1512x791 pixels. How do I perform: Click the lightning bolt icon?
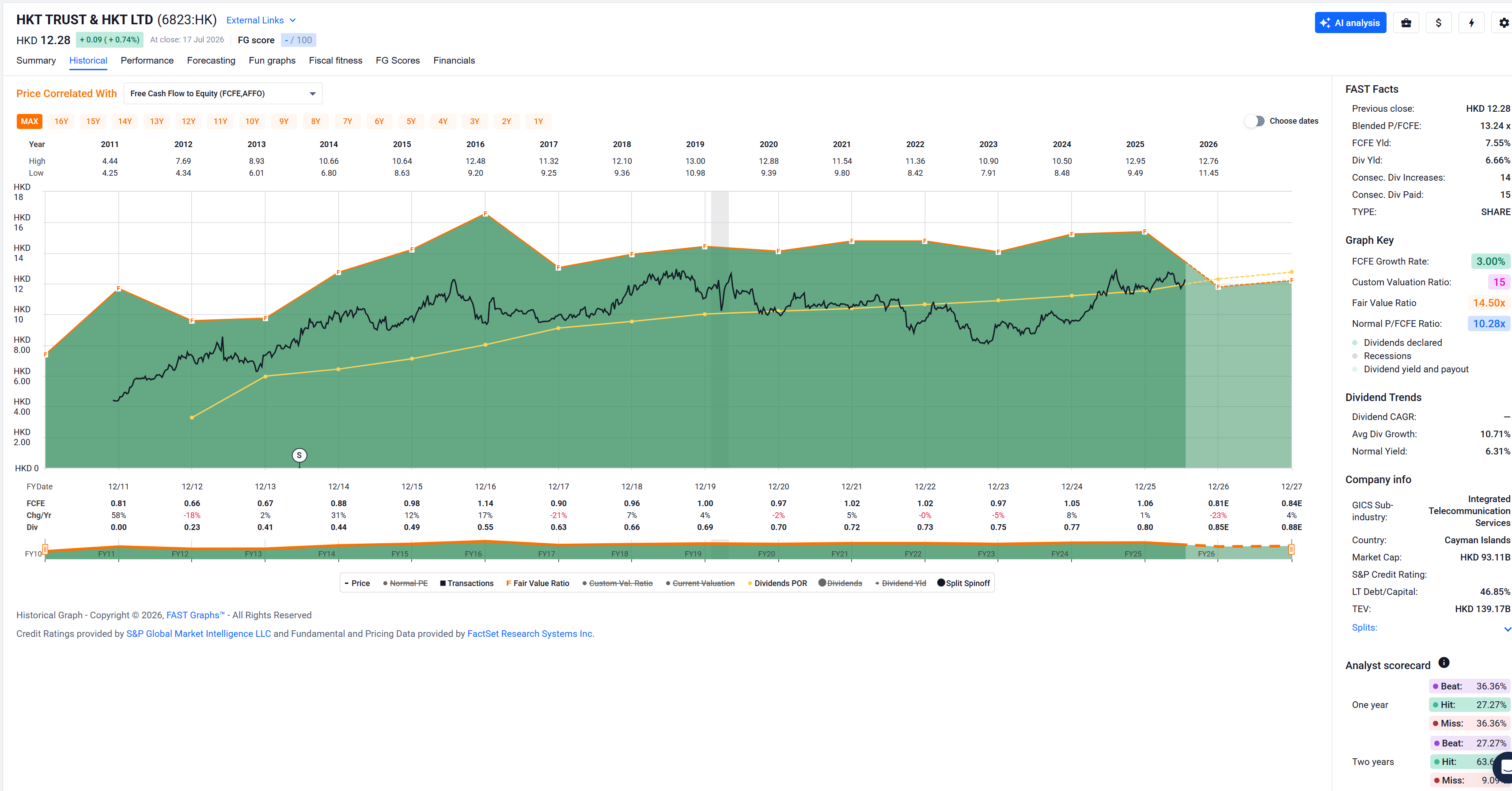tap(1471, 23)
